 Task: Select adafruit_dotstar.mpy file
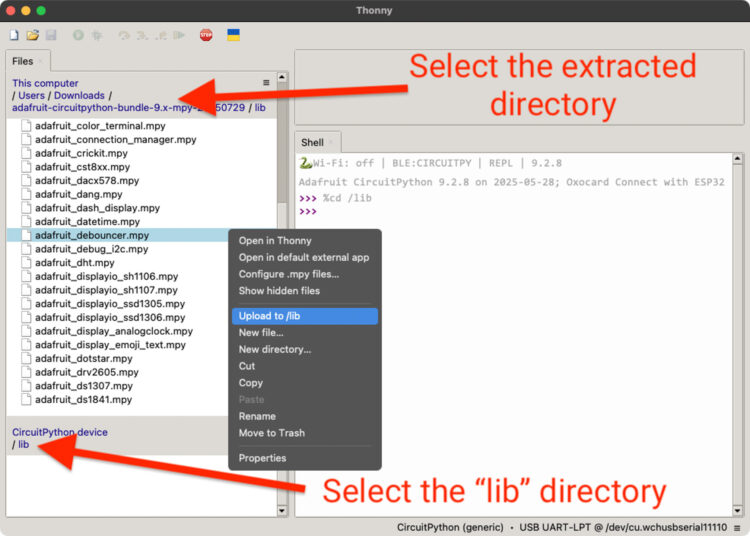(x=83, y=359)
